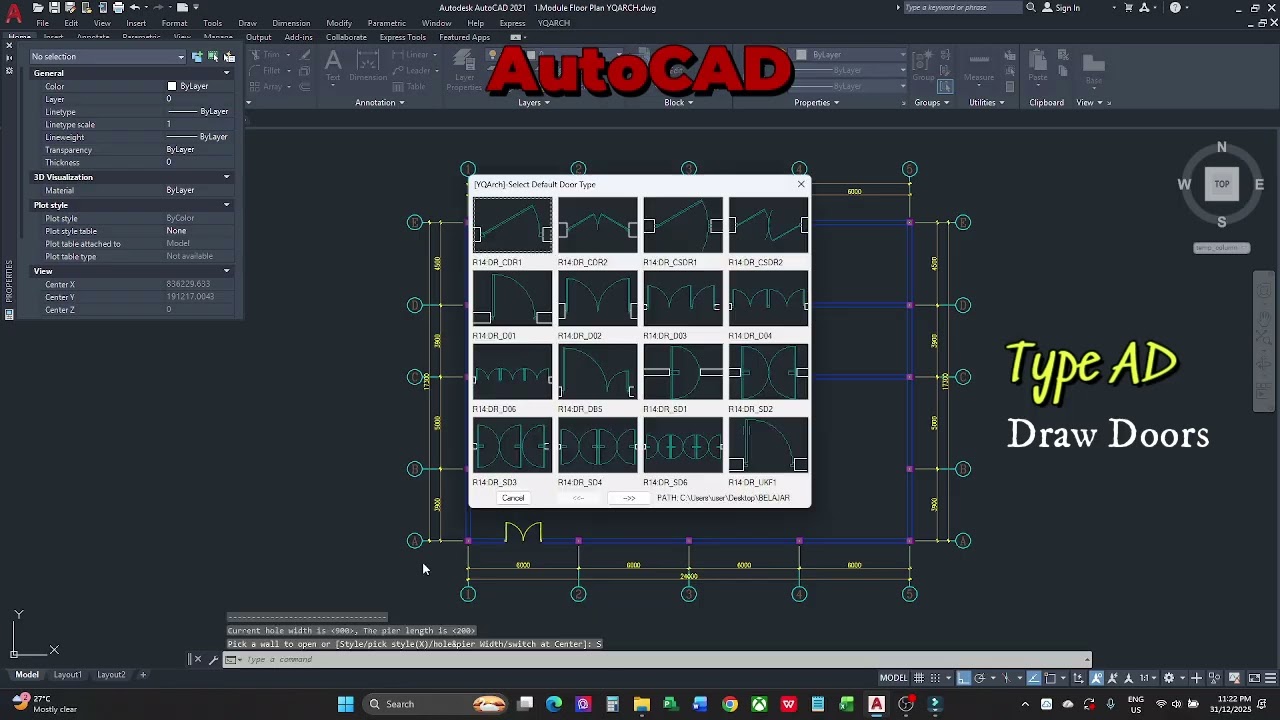Screen dimensions: 1280x720
Task: Go to previous page of door types
Action: [x=578, y=498]
